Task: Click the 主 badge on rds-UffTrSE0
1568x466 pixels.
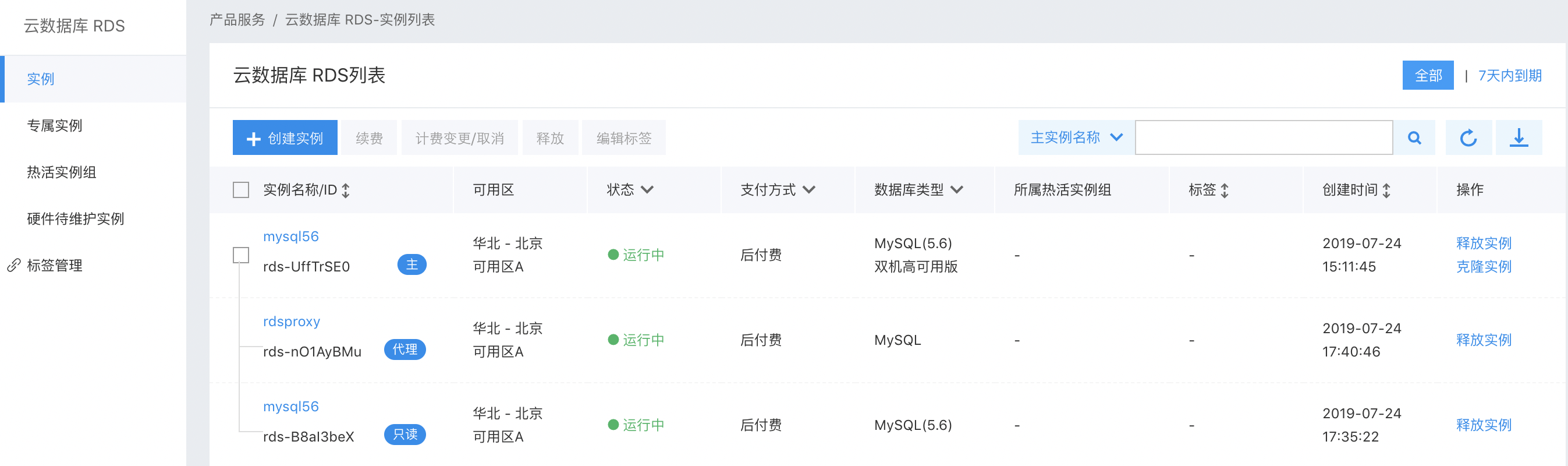Action: pos(411,265)
